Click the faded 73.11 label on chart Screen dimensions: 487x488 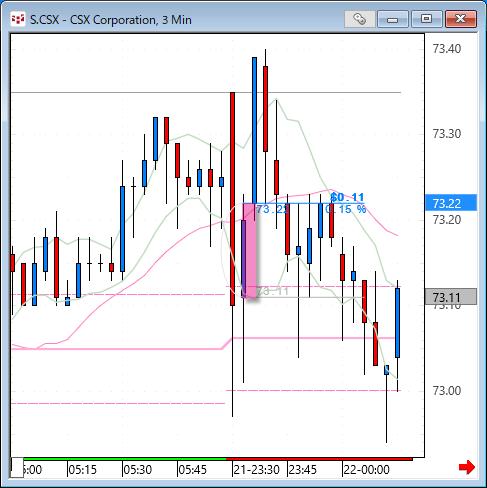point(273,291)
